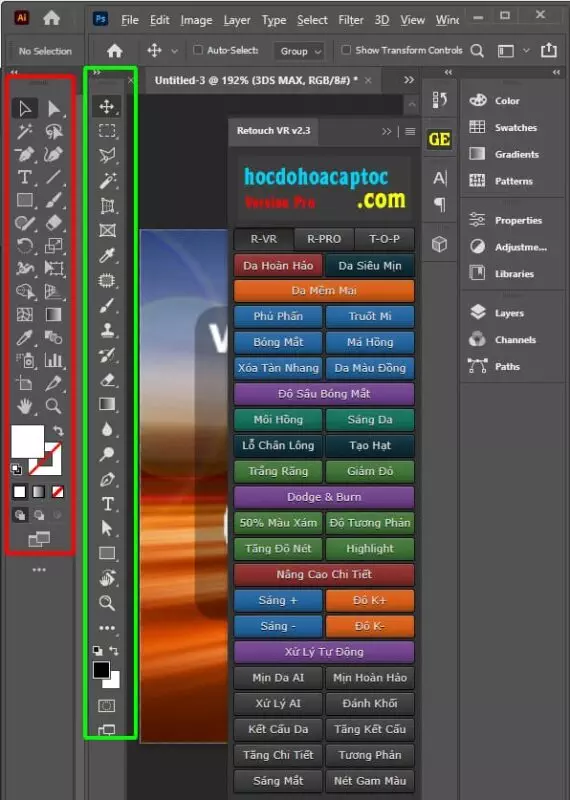Close the Untitled-3 document tab
Image resolution: width=570 pixels, height=800 pixels.
(x=368, y=80)
